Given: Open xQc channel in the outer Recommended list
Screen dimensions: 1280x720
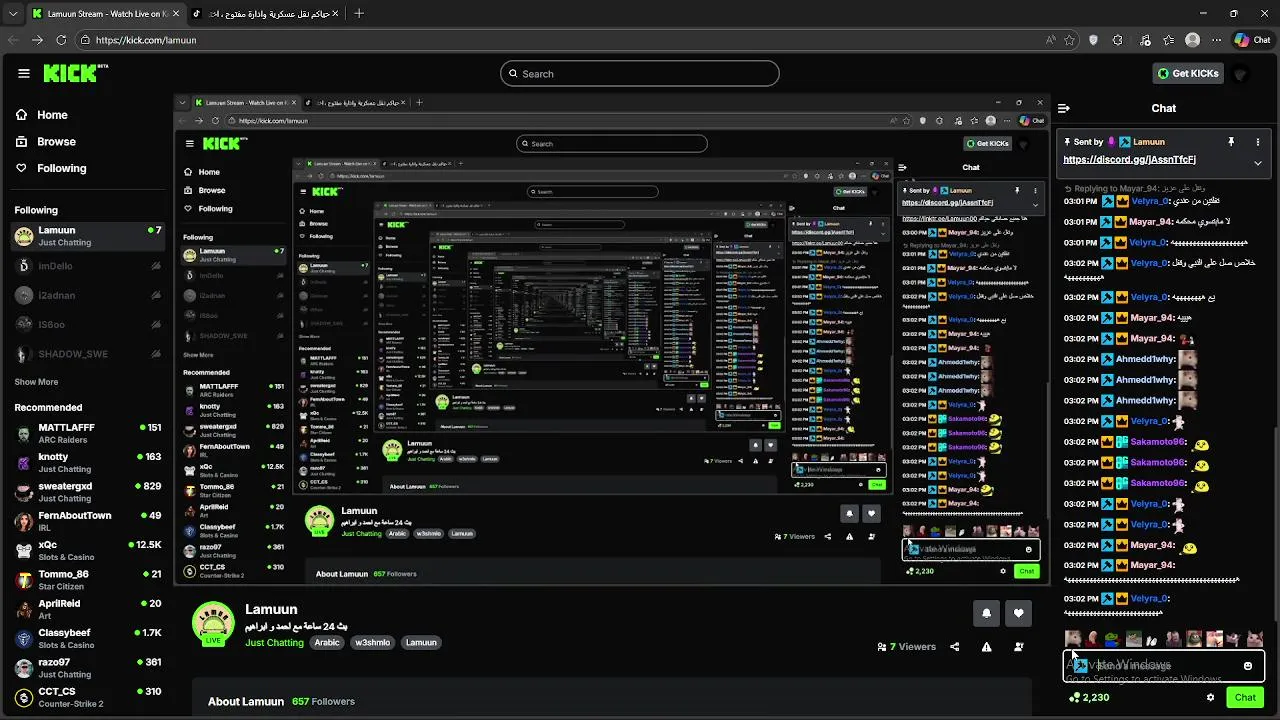Looking at the screenshot, I should click(x=88, y=550).
